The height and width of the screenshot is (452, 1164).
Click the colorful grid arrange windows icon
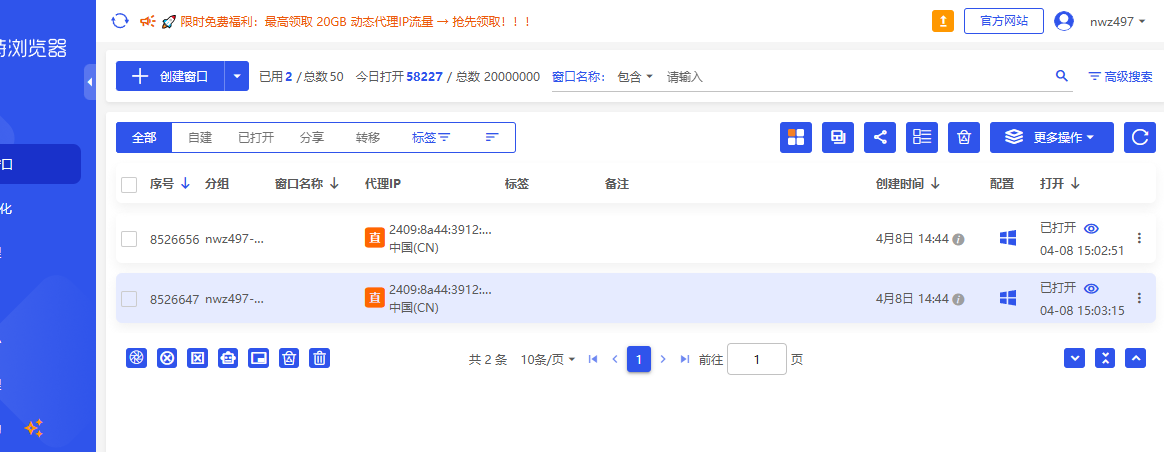point(796,137)
